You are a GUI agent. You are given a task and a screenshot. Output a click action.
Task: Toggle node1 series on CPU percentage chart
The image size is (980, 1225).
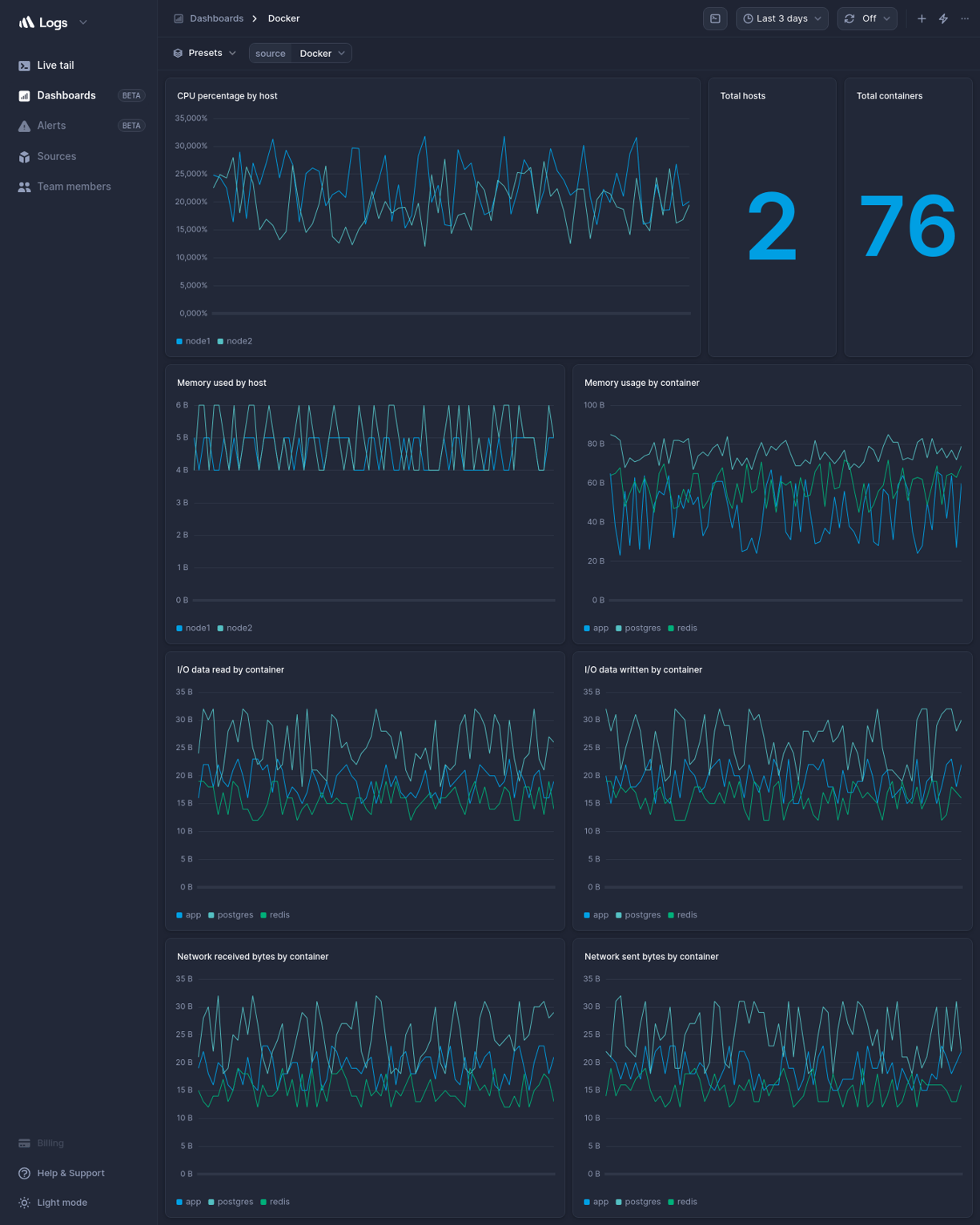[193, 341]
